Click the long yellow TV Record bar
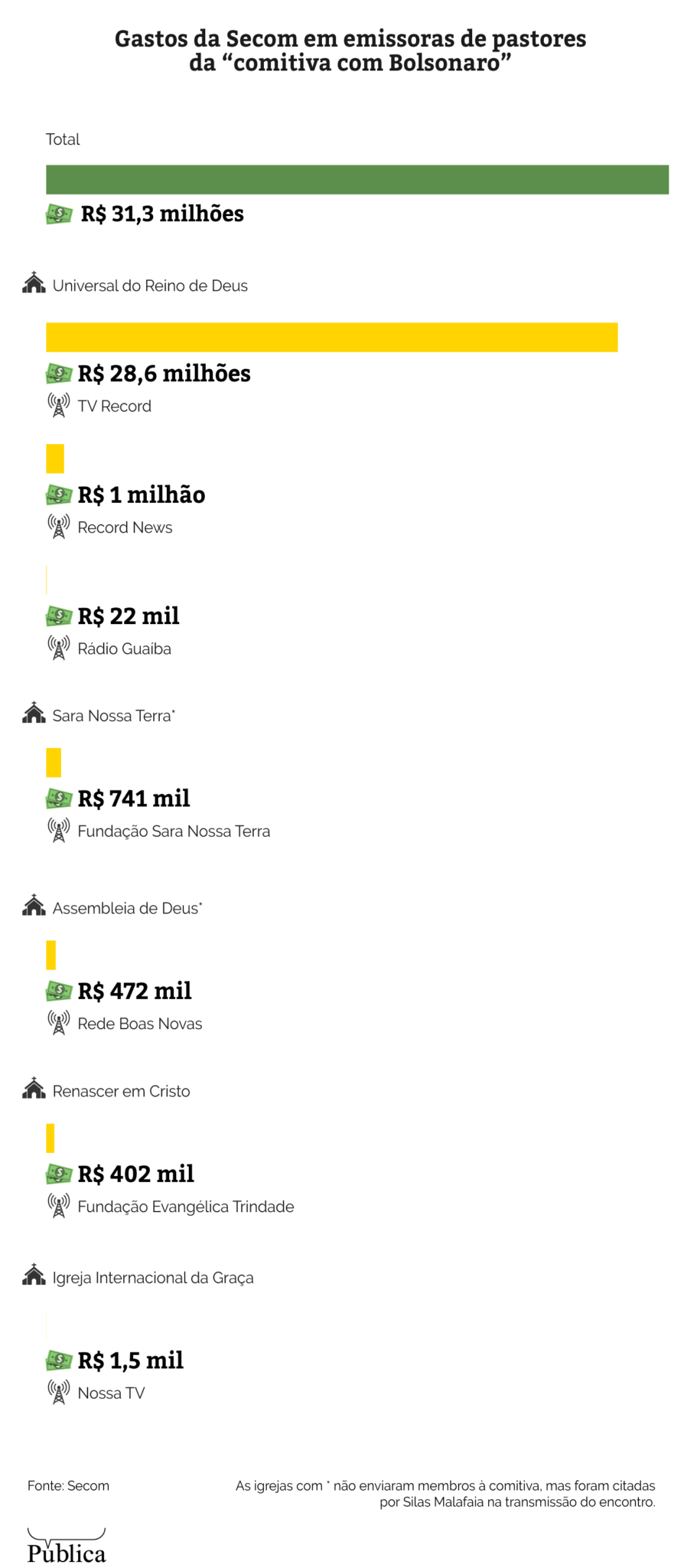Image resolution: width=684 pixels, height=1568 pixels. click(x=331, y=338)
